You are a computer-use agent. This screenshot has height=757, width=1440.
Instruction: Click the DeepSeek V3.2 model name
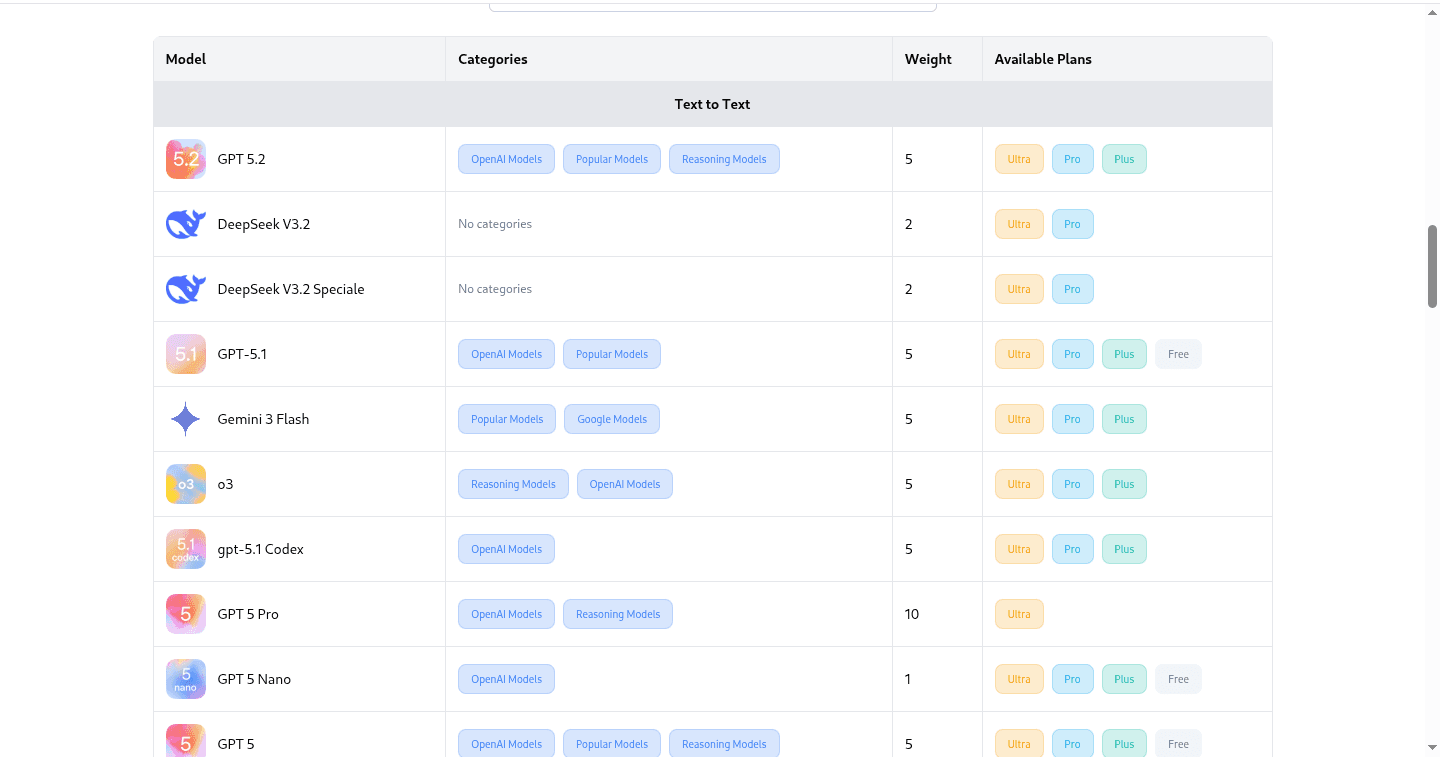coord(264,224)
